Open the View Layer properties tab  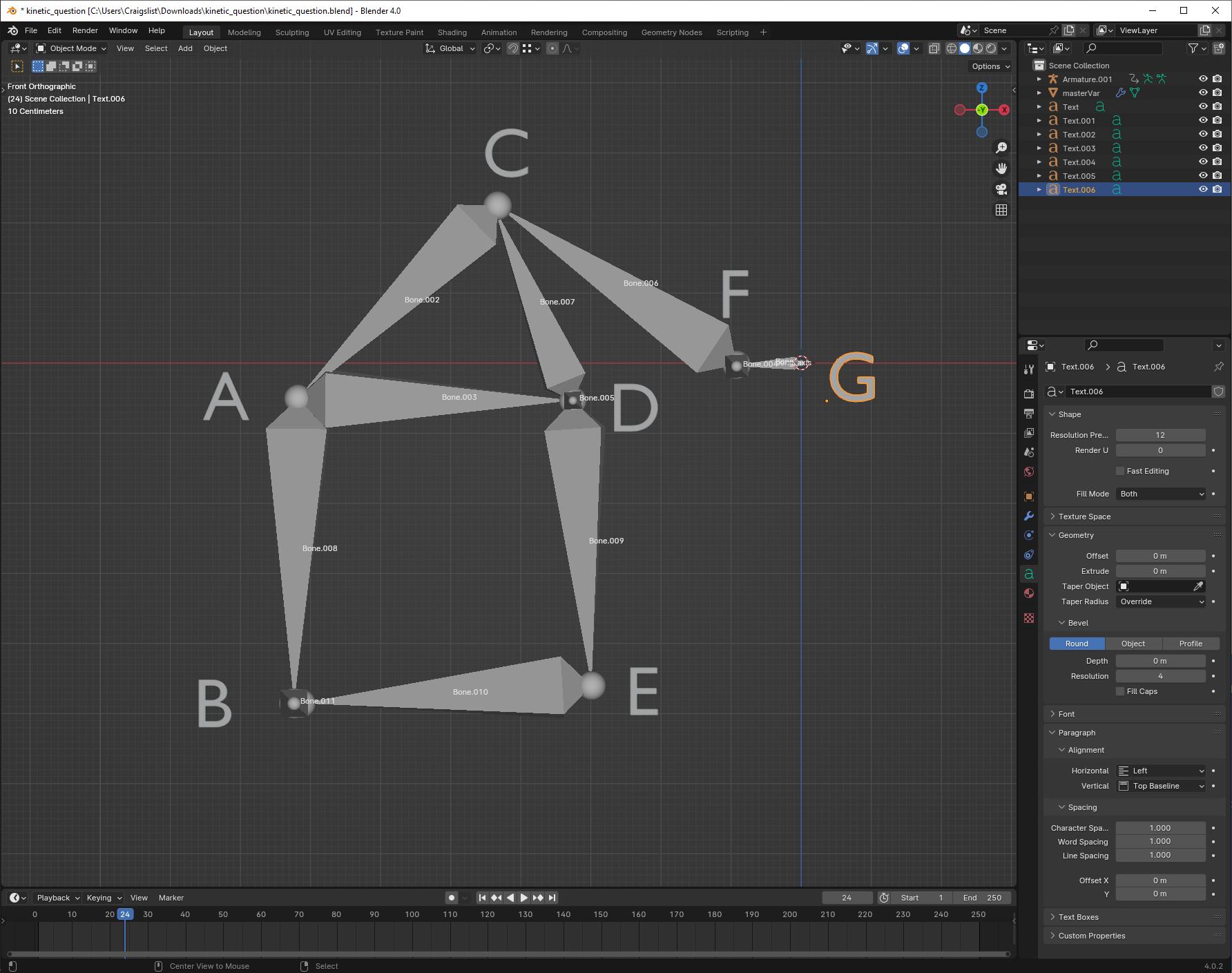1029,432
